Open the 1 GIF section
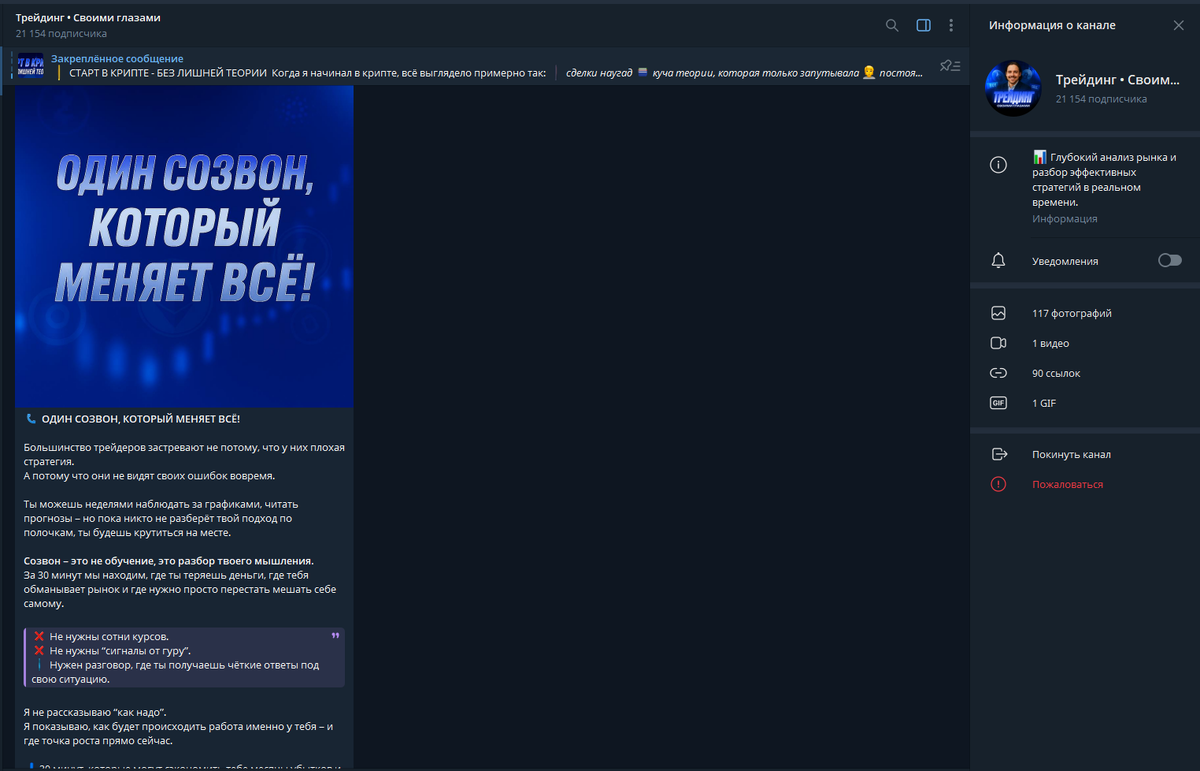The height and width of the screenshot is (771, 1200). tap(1085, 403)
